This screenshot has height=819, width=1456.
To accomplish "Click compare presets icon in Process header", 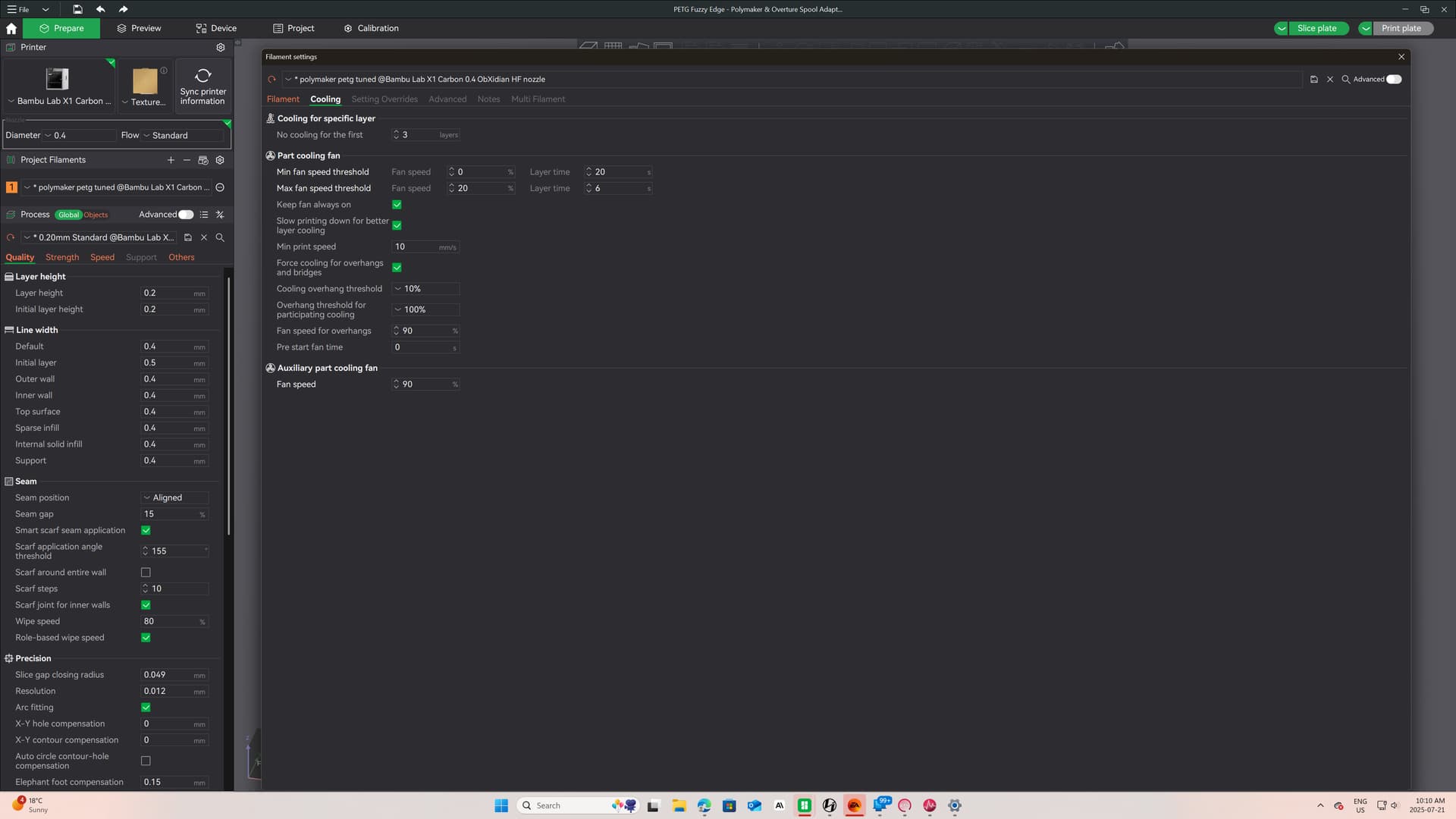I will [220, 215].
